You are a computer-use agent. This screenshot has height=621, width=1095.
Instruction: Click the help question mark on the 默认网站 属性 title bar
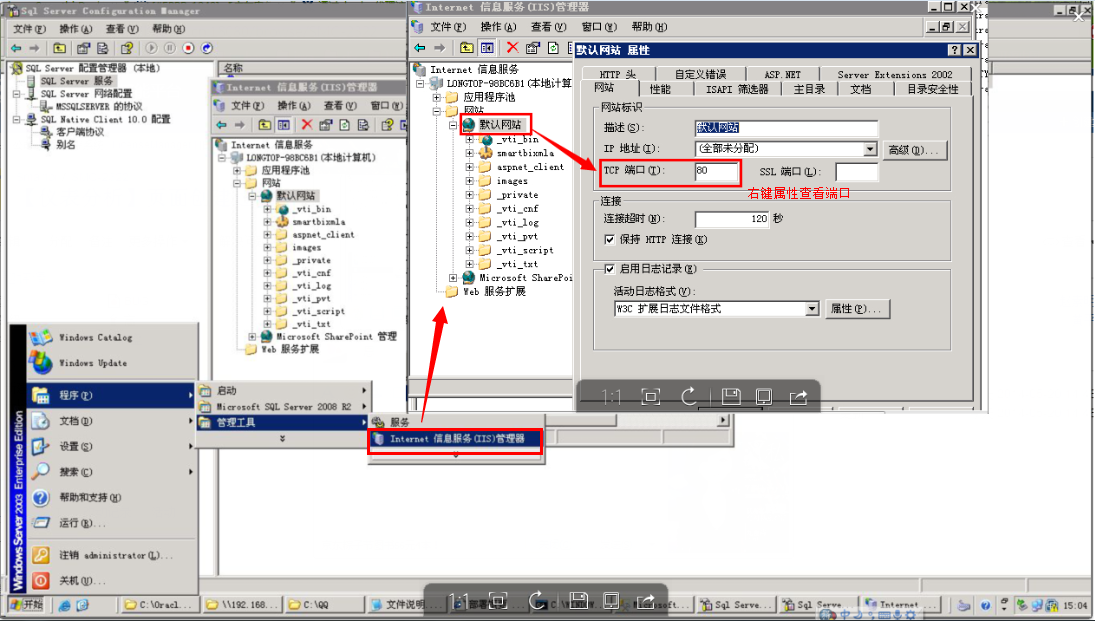(955, 50)
